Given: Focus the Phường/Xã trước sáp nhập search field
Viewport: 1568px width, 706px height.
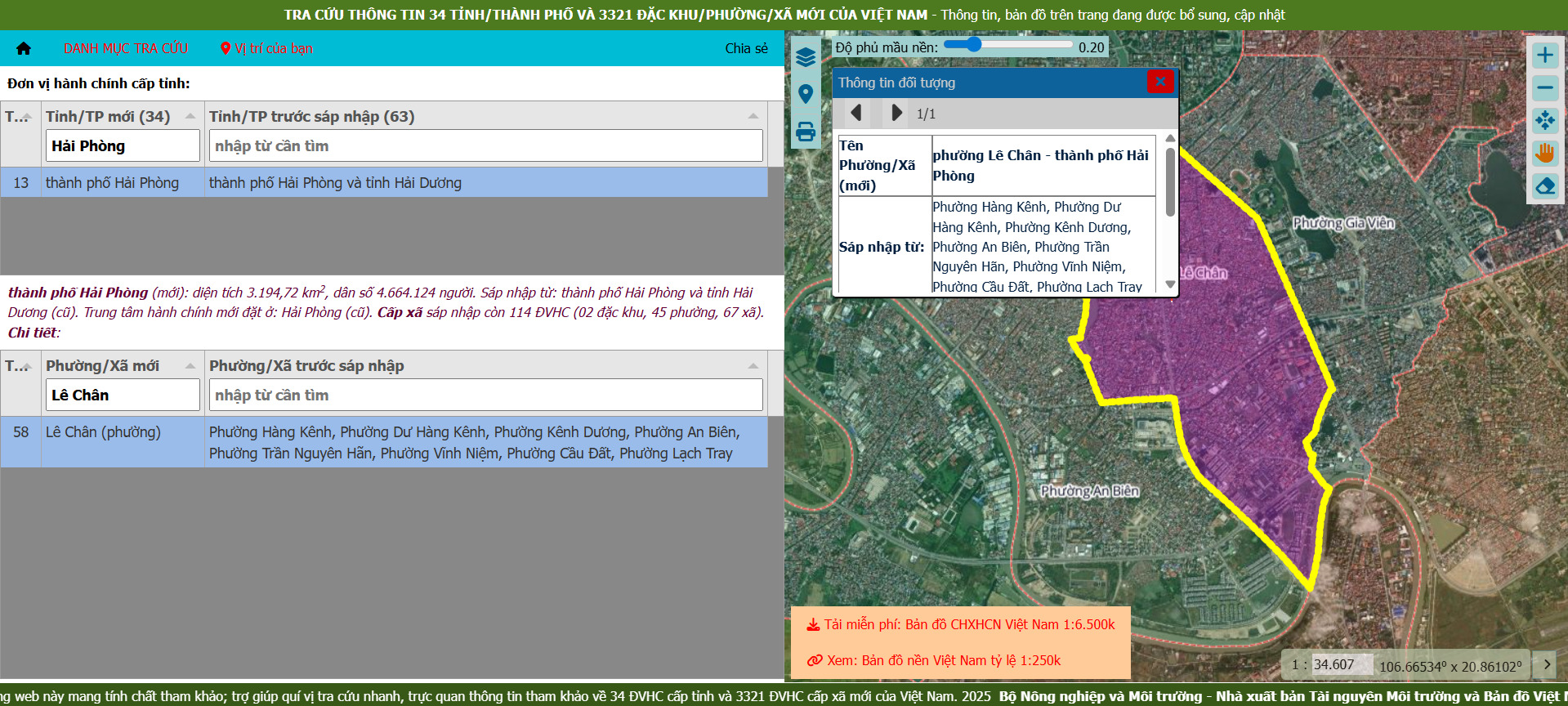Looking at the screenshot, I should pos(485,395).
